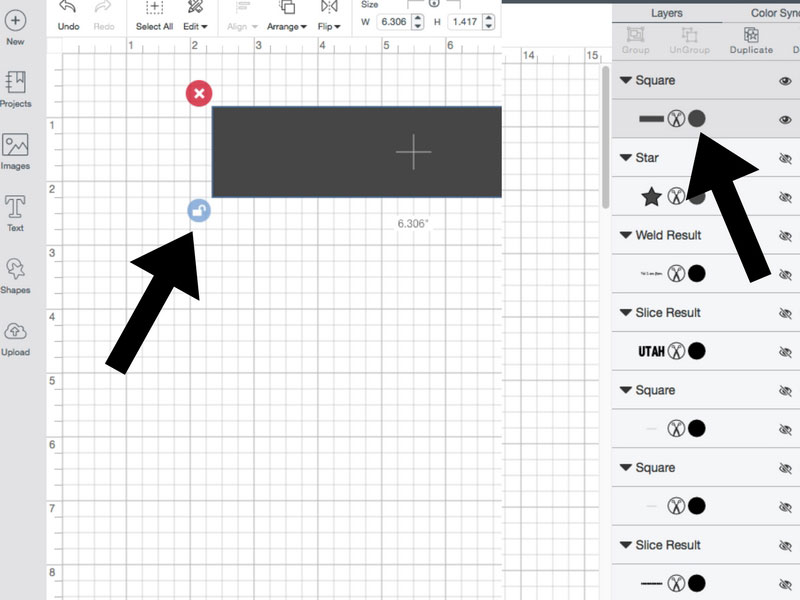This screenshot has width=800, height=600.
Task: Select the dark gray rectangle on canvas
Action: [357, 152]
